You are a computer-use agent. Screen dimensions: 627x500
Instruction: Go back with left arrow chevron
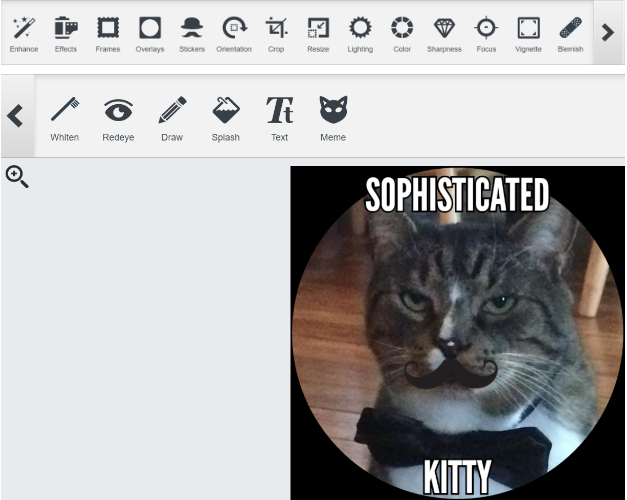pyautogui.click(x=16, y=116)
